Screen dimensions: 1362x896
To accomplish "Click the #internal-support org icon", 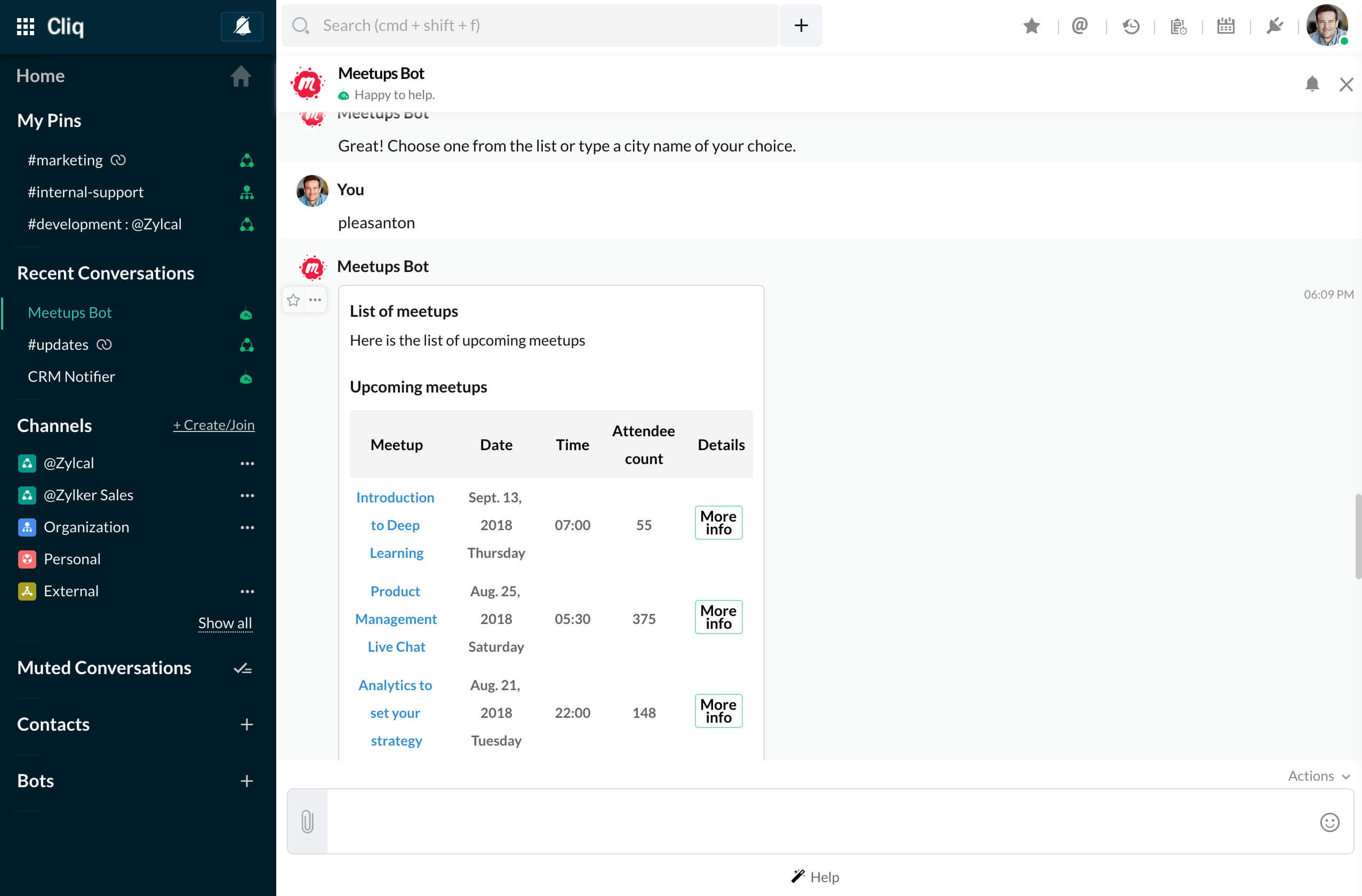I will pyautogui.click(x=247, y=193).
